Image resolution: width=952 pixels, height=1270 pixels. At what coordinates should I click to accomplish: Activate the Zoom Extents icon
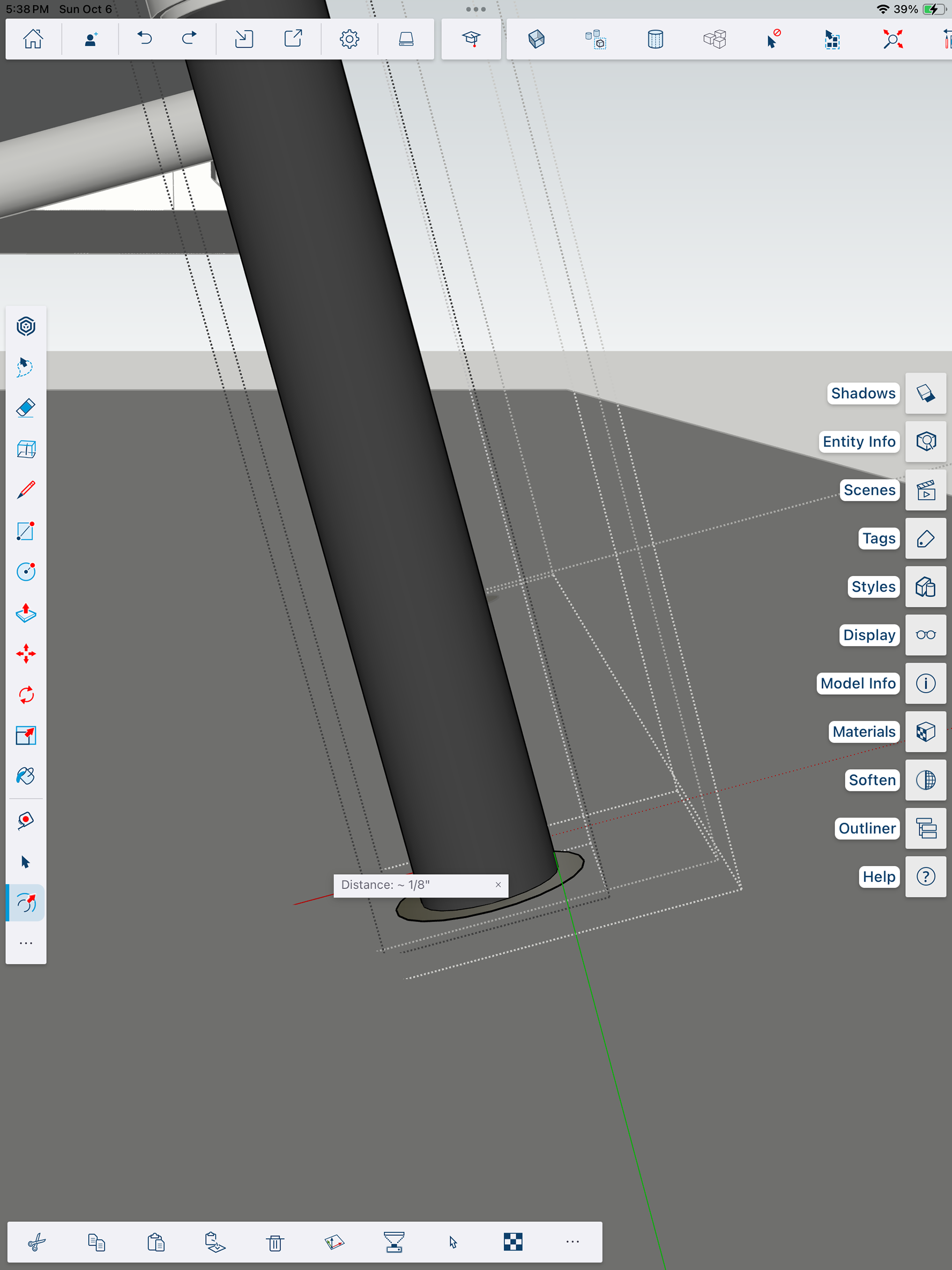tap(893, 39)
